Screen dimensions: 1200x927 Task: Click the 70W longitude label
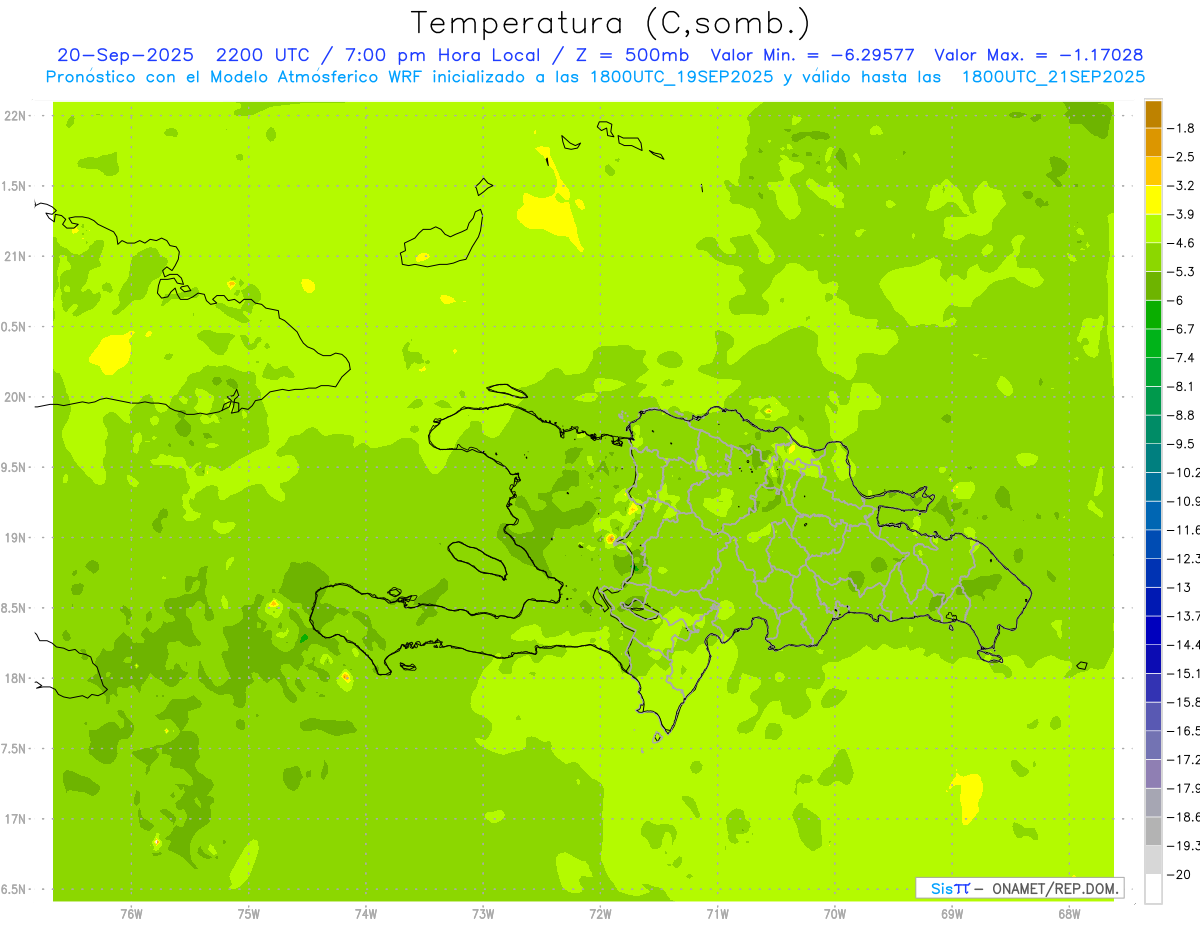tap(835, 914)
